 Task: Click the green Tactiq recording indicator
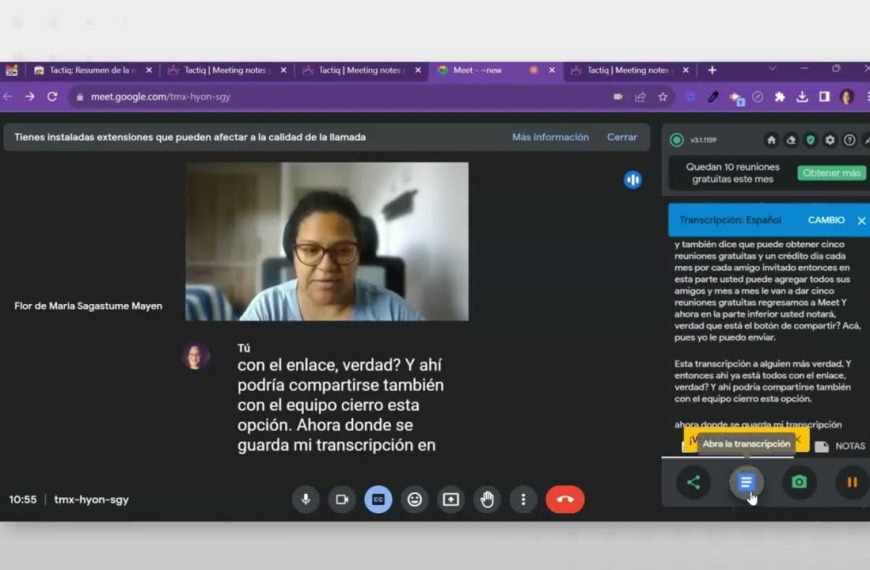676,140
